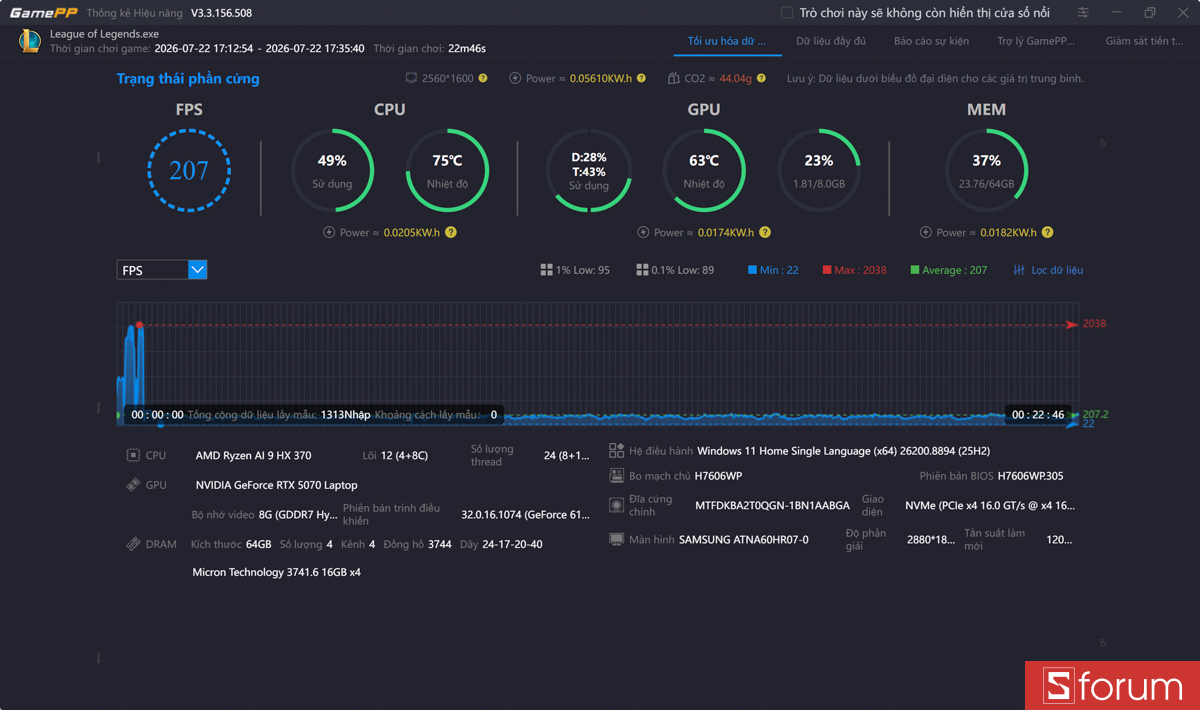Click the help icon beside CO2 44.04g
This screenshot has width=1200, height=710.
(x=762, y=78)
